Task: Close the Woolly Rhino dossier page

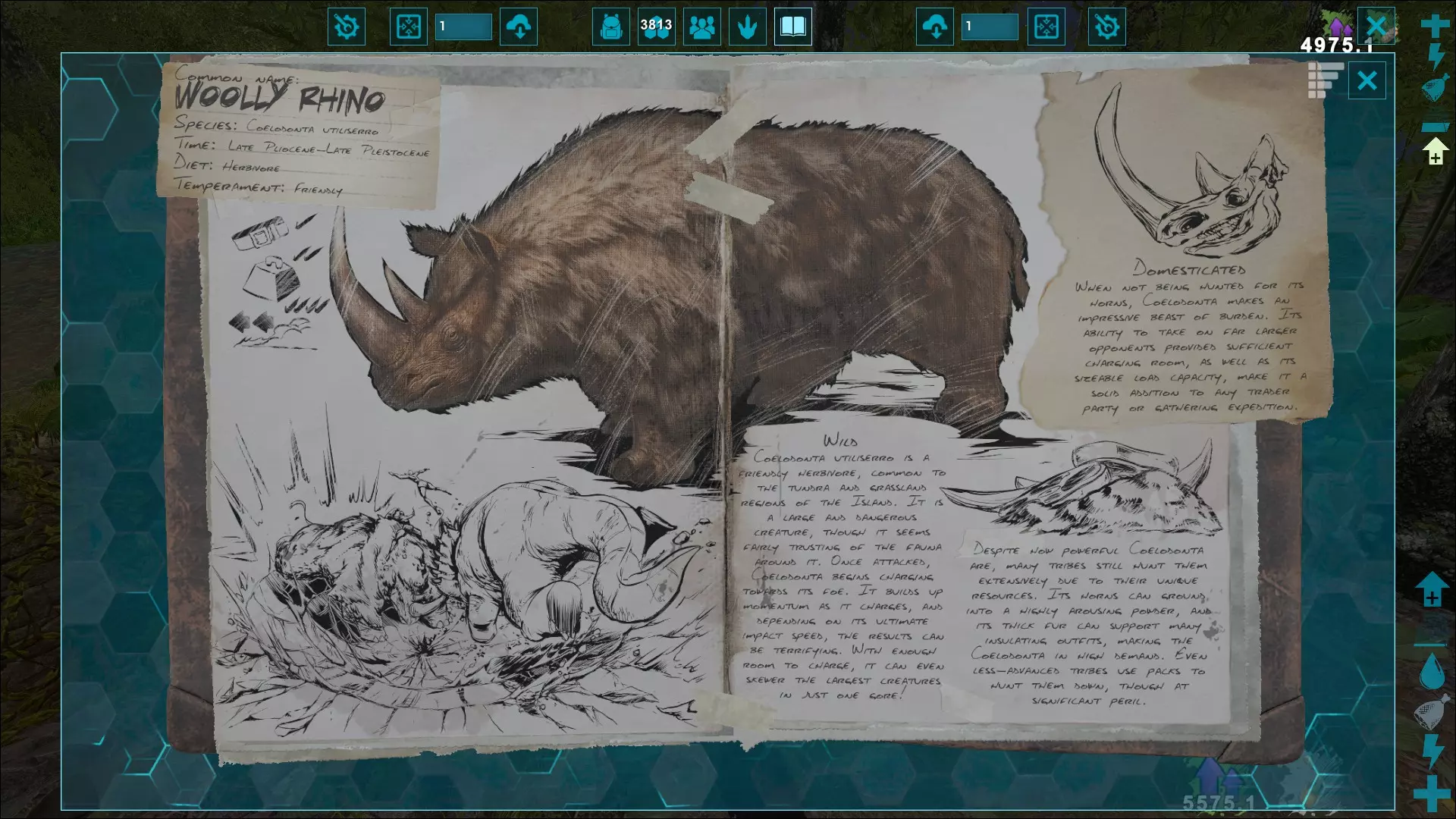Action: pos(1367,80)
